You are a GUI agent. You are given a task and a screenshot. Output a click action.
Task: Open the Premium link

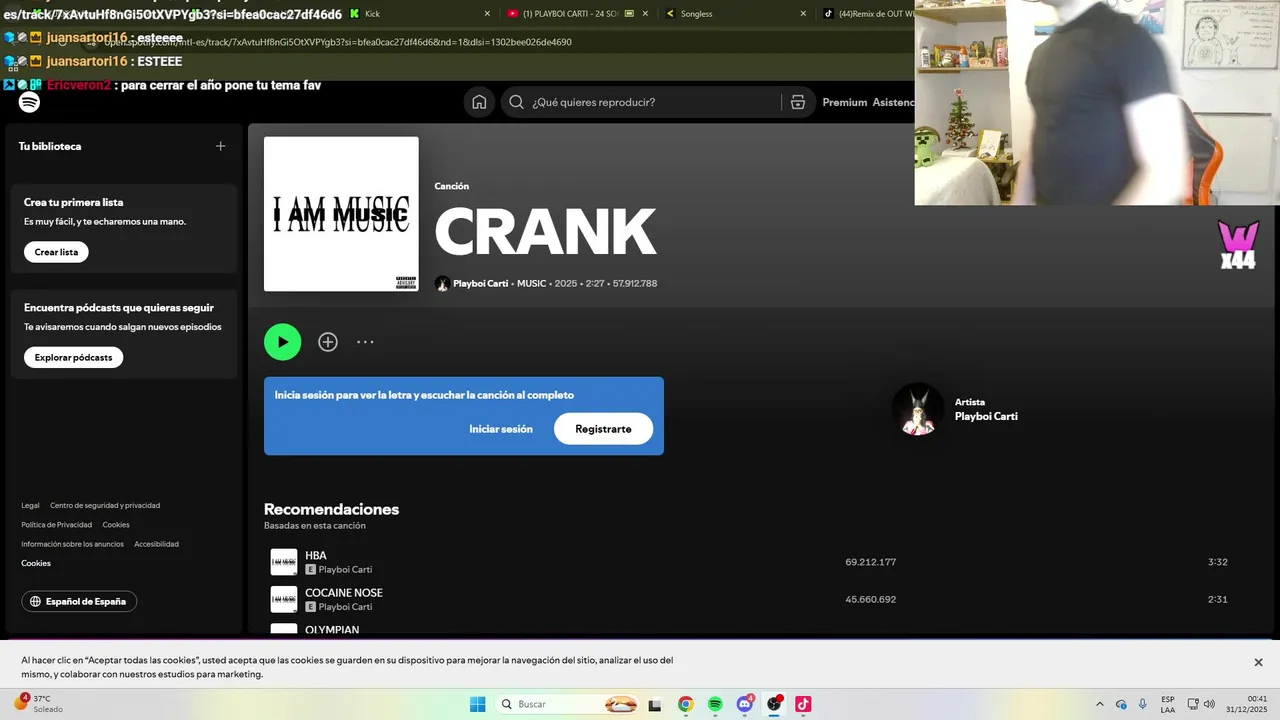tap(844, 102)
